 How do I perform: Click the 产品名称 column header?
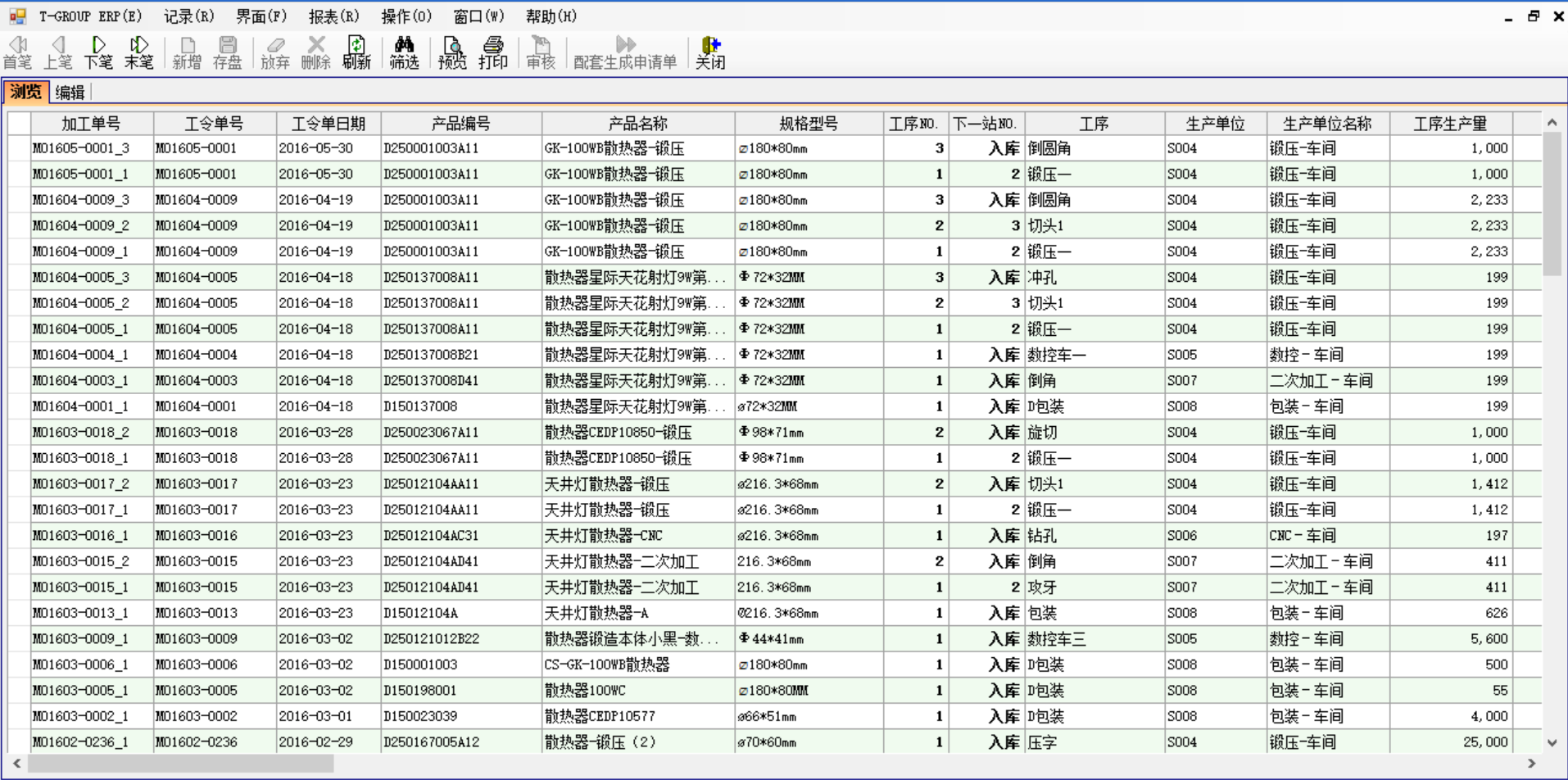coord(638,124)
